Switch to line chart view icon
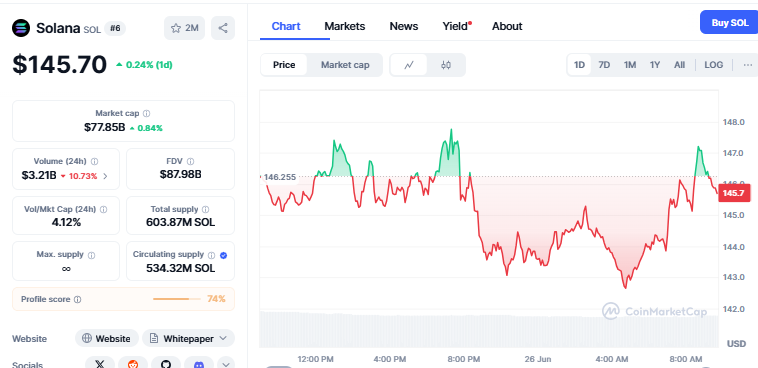The height and width of the screenshot is (368, 758). tap(409, 65)
